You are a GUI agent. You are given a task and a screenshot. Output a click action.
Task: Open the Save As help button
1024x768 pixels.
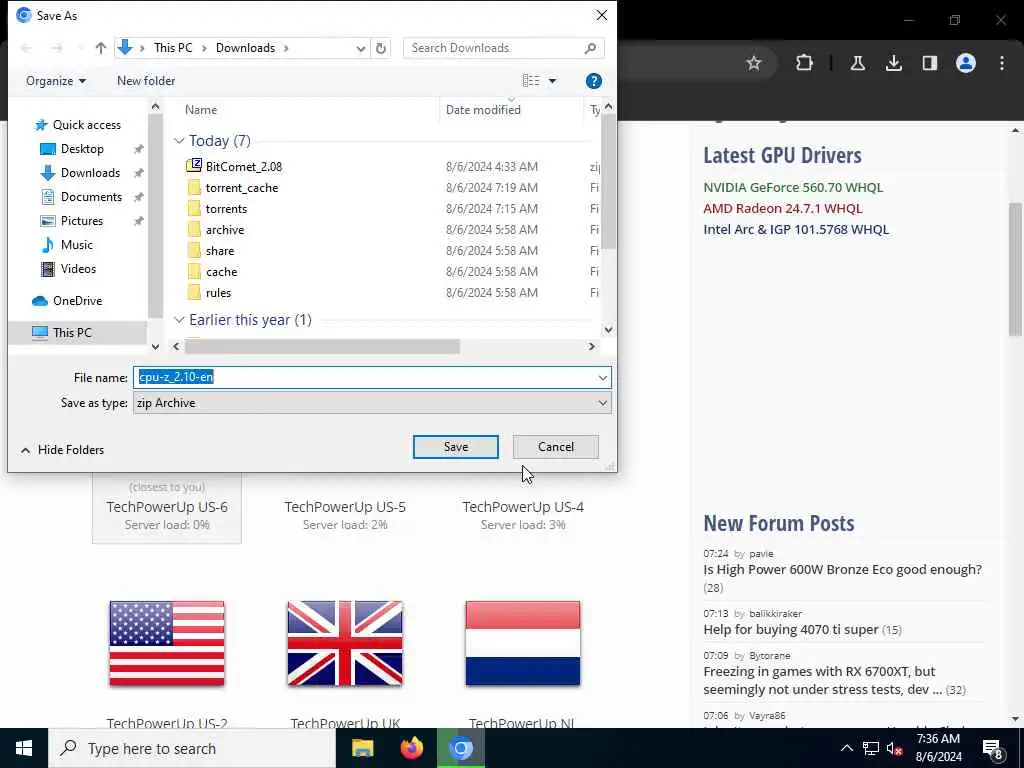[x=594, y=81]
